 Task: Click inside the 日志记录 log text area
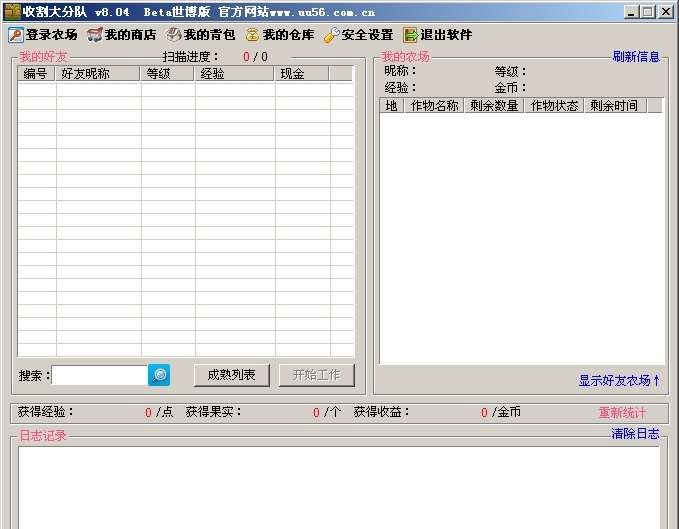pyautogui.click(x=339, y=487)
